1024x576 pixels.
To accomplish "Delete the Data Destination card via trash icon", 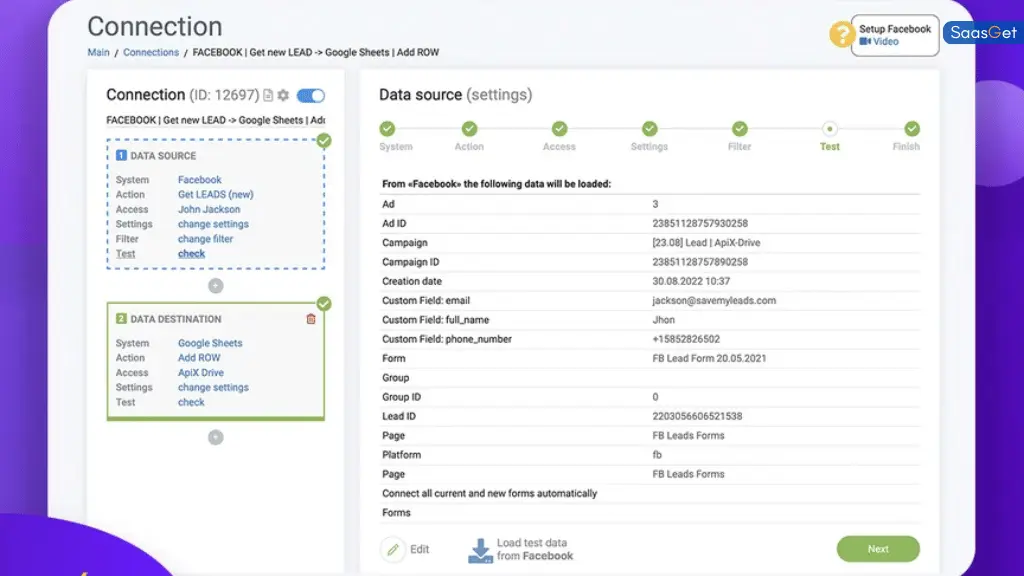I will tap(310, 318).
